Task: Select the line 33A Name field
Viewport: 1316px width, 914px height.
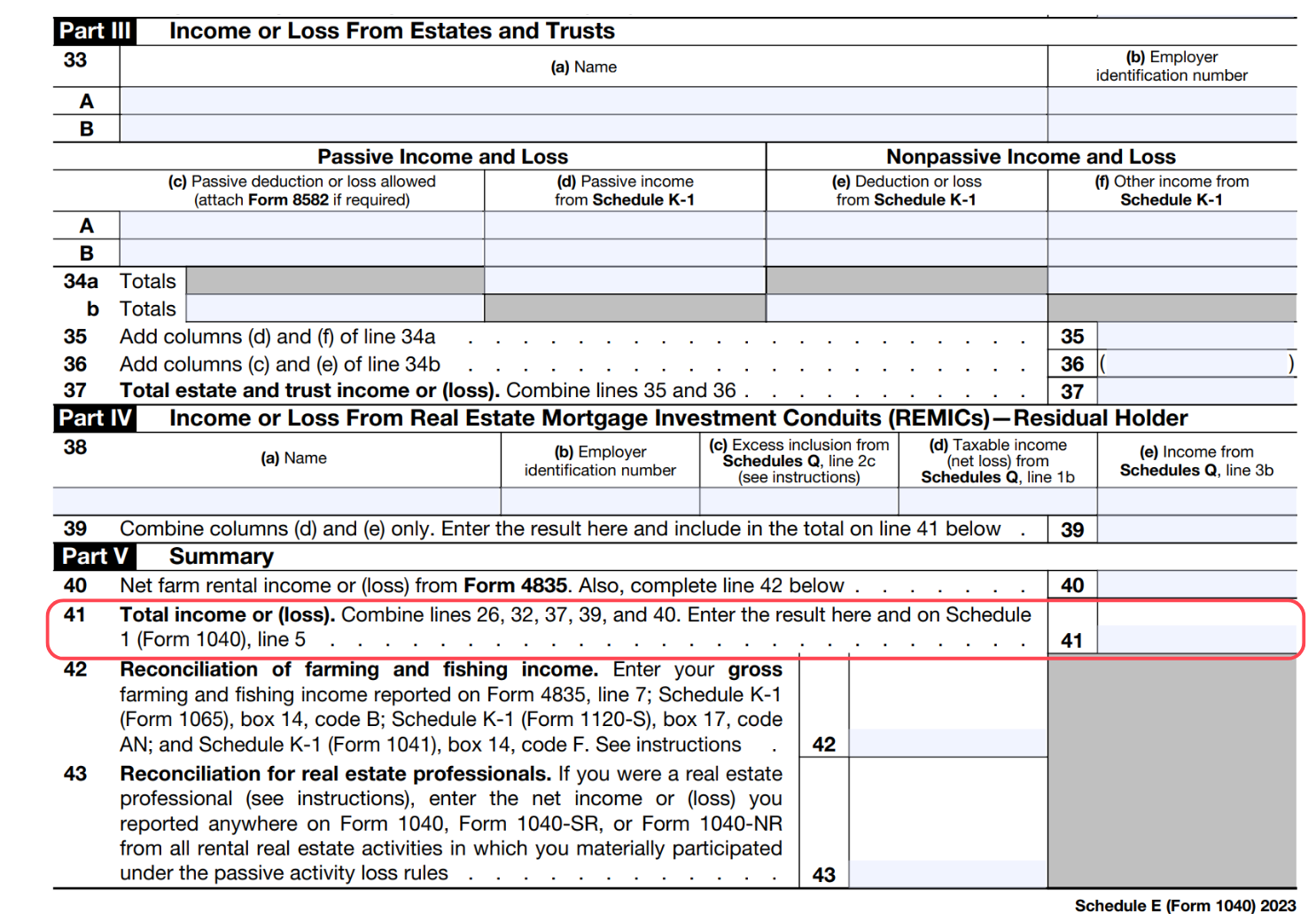Action: pyautogui.click(x=585, y=100)
